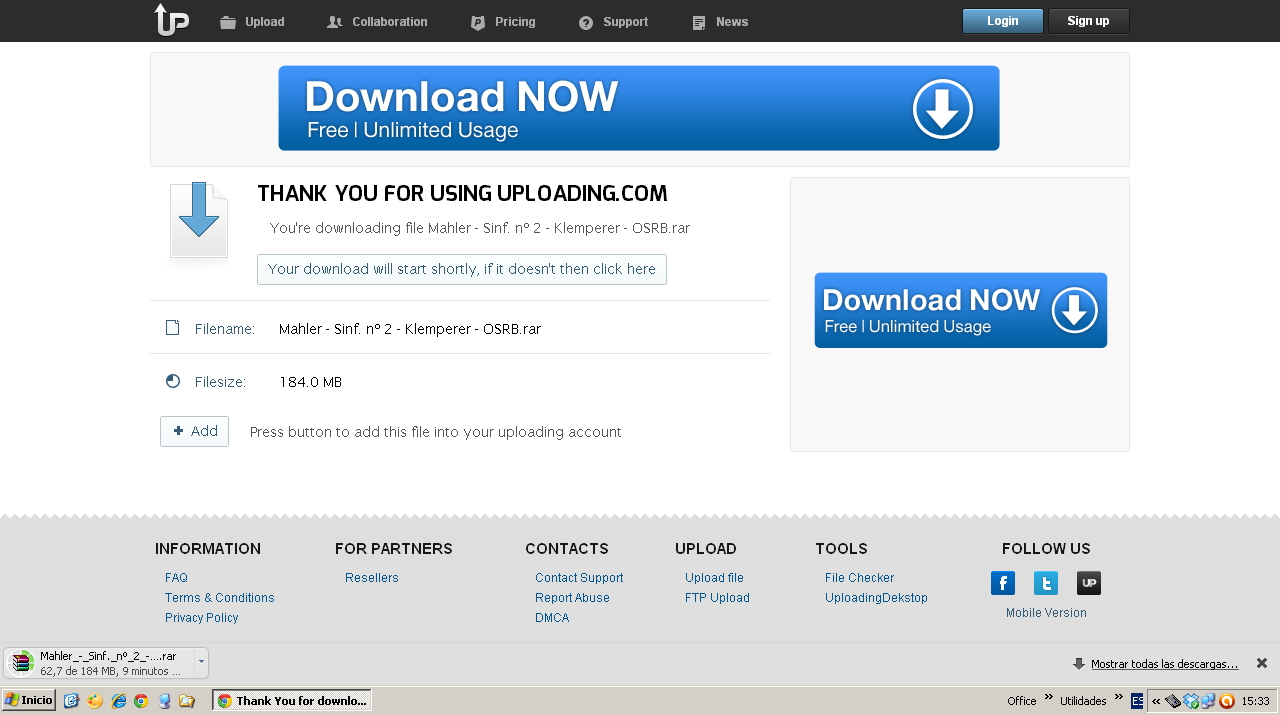Image resolution: width=1280 pixels, height=715 pixels.
Task: Open the DMCA link
Action: 552,618
